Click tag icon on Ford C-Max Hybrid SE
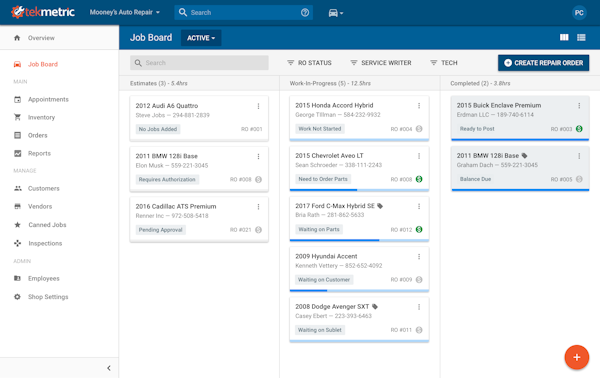Image resolution: width=600 pixels, height=378 pixels. coord(380,206)
